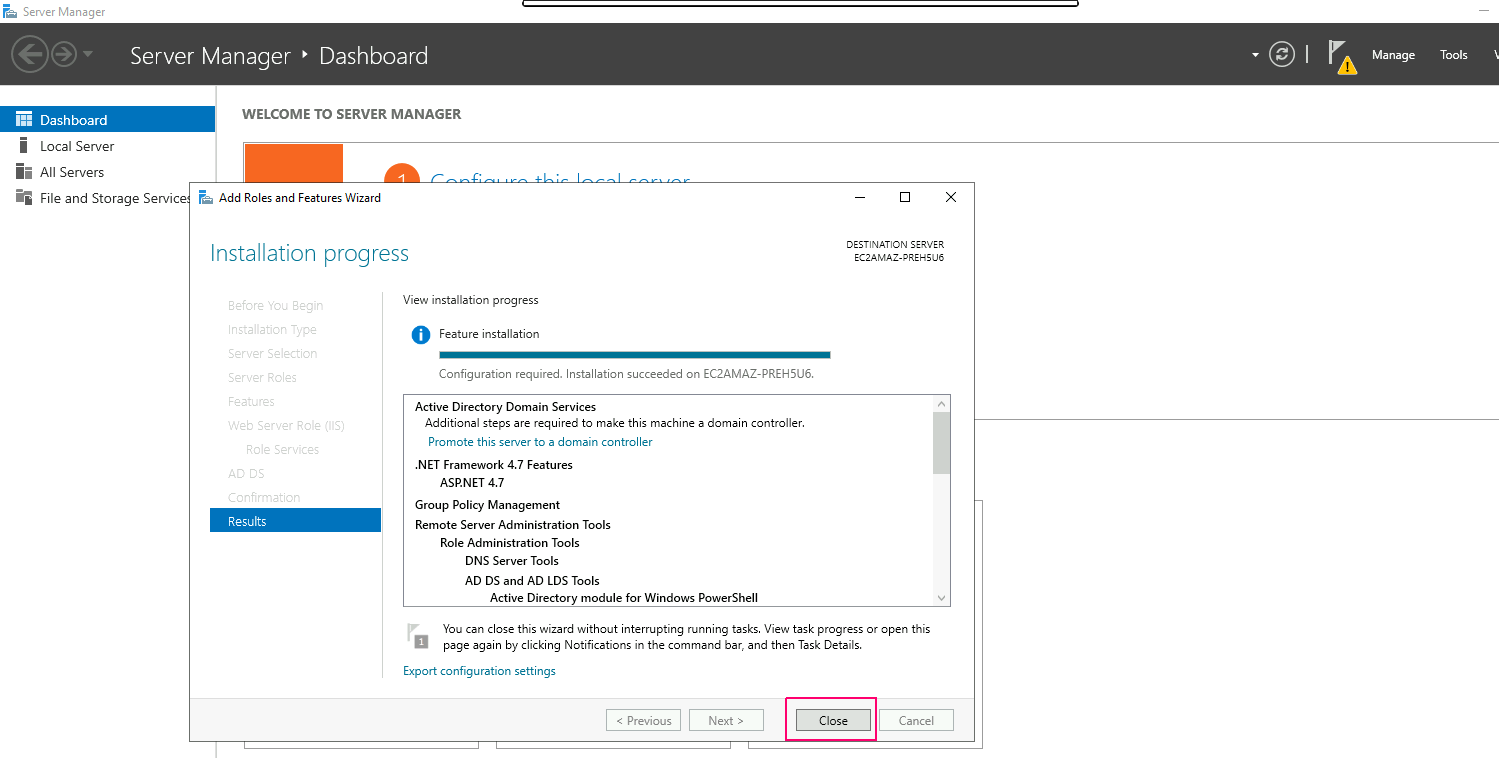Click Export configuration settings link

point(479,670)
